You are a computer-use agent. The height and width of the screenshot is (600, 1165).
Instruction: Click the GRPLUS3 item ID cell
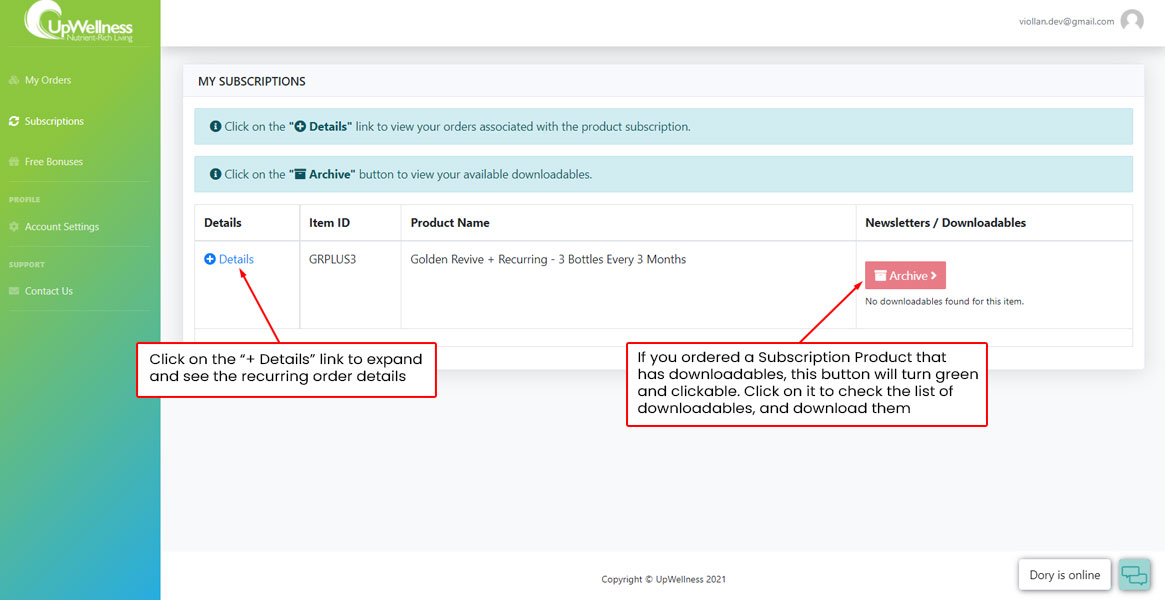pyautogui.click(x=332, y=260)
